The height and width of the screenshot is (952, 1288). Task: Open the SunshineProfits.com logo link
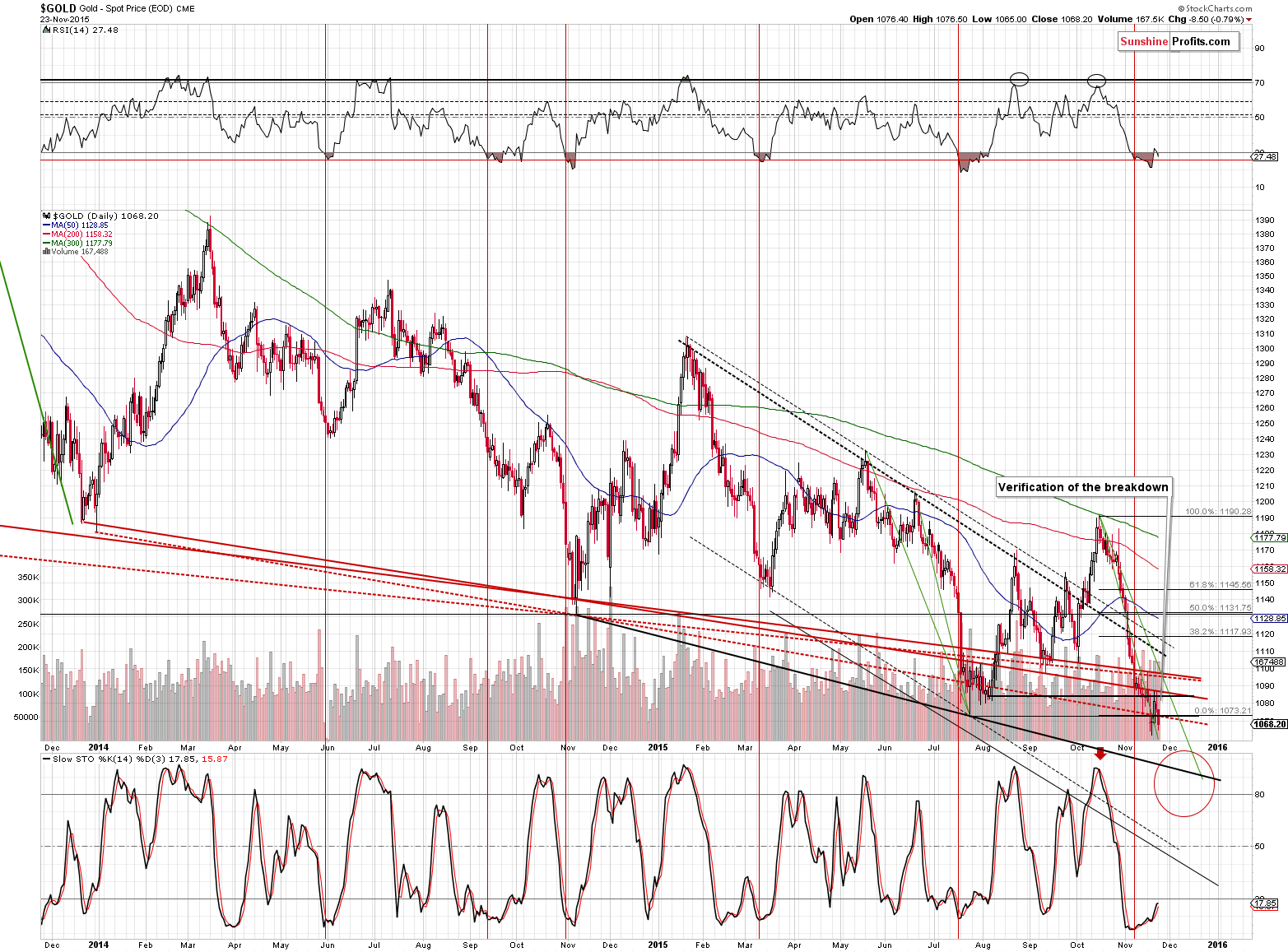[1178, 42]
